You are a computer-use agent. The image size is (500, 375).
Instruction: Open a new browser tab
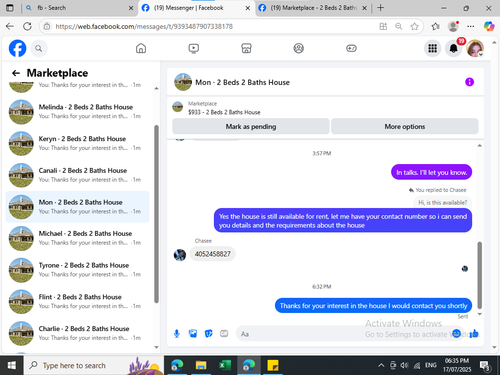coord(381,8)
